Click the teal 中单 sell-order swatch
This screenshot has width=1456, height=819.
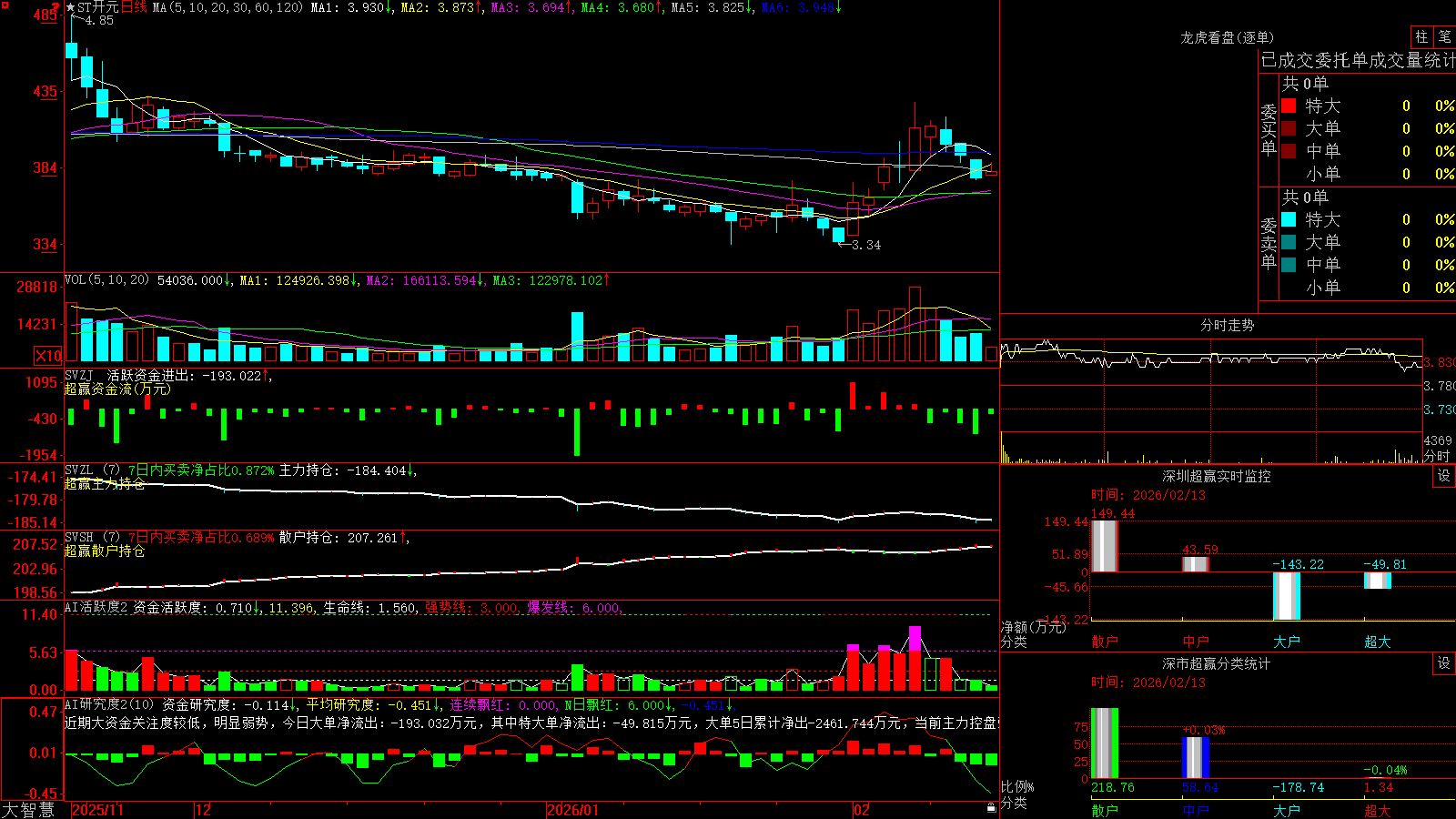pyautogui.click(x=1289, y=264)
